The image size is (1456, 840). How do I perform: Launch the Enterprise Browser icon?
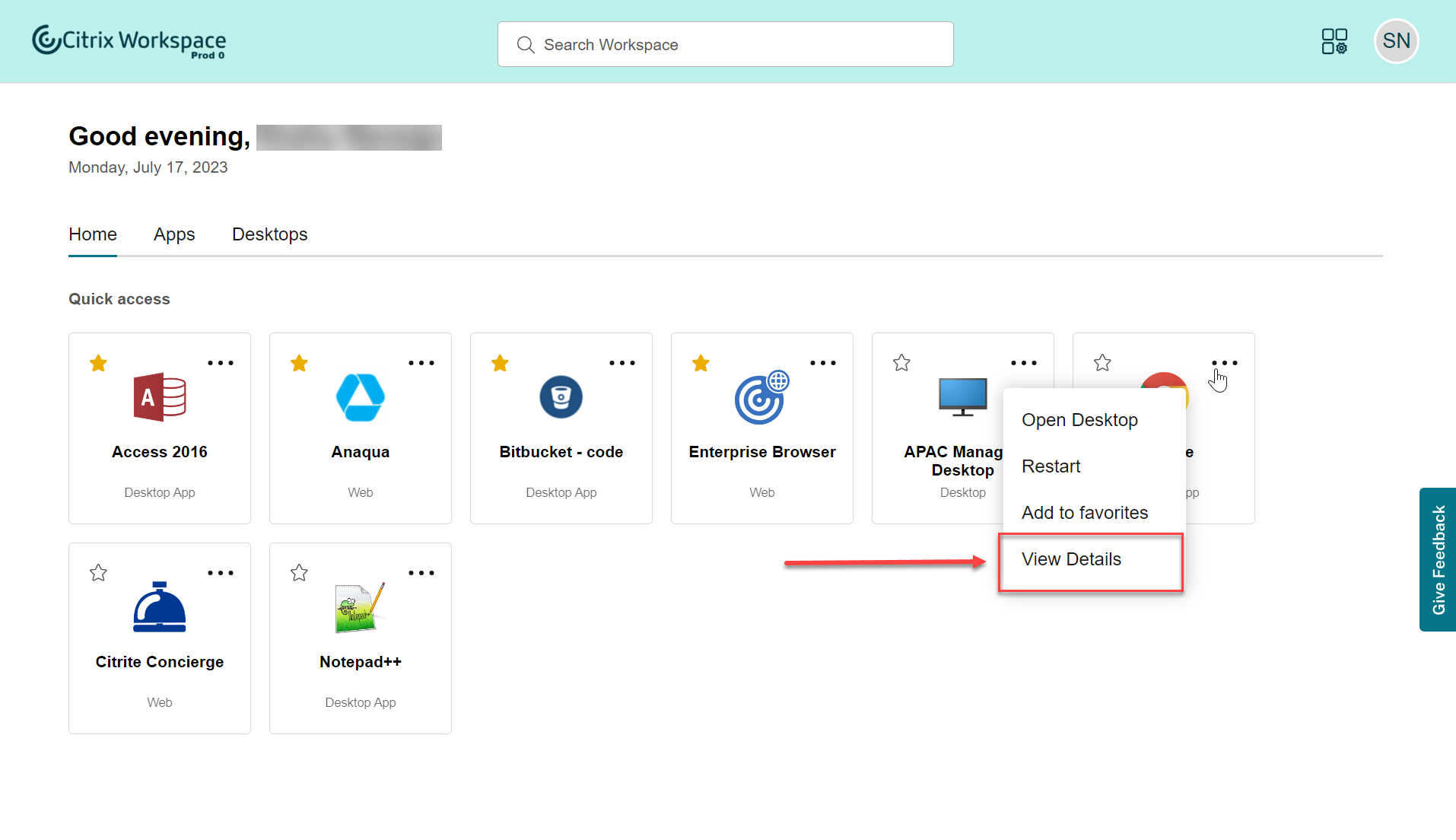tap(762, 397)
